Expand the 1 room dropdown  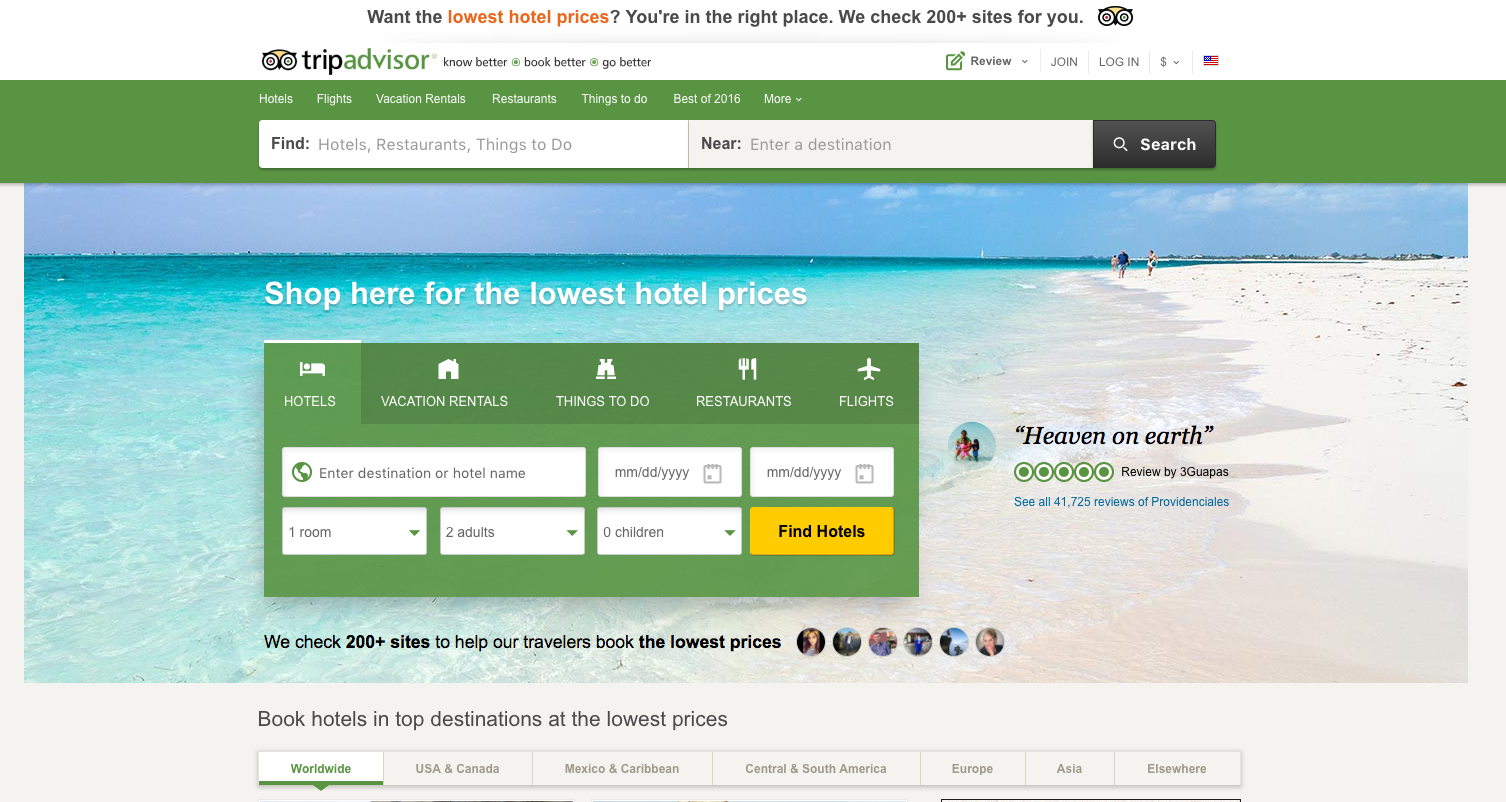(x=355, y=531)
